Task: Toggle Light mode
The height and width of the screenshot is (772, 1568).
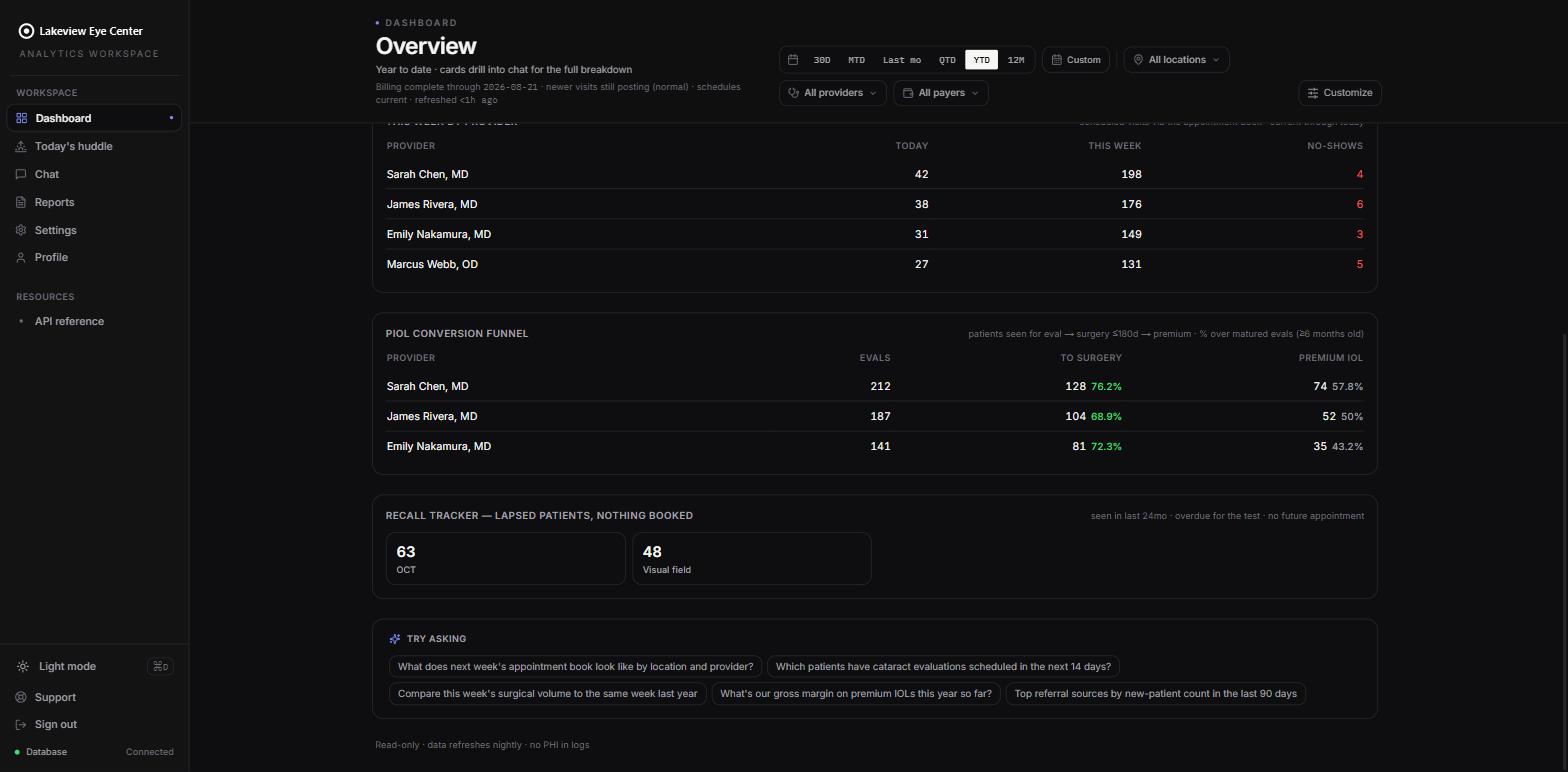Action: pyautogui.click(x=95, y=666)
